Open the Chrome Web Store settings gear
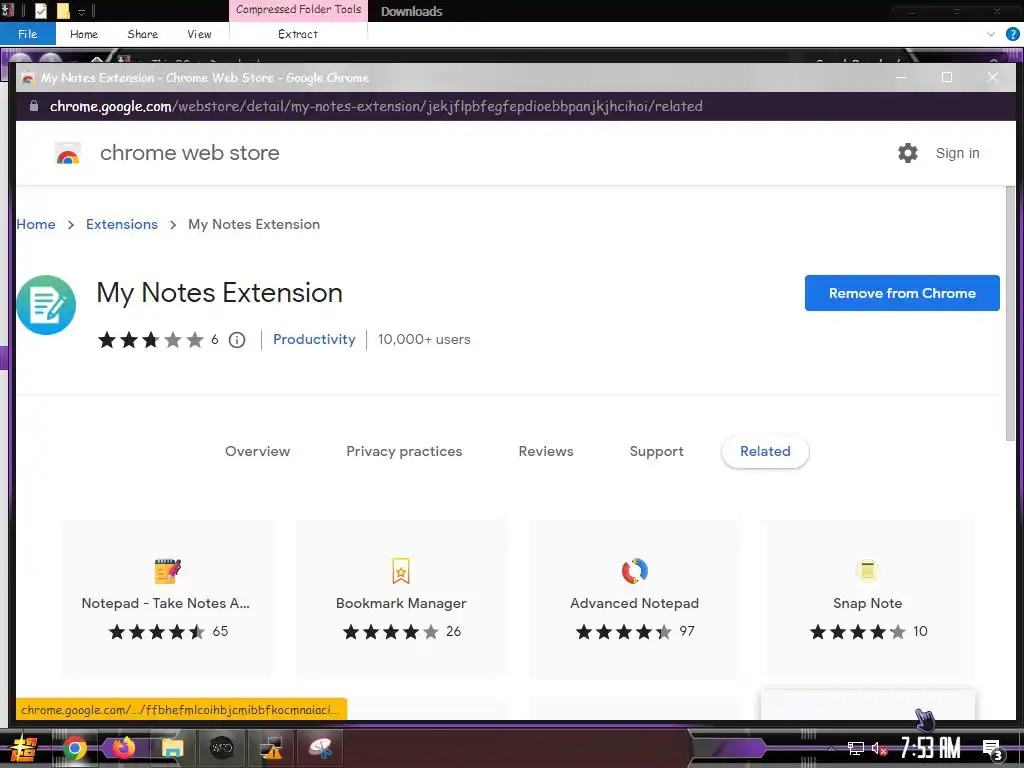Image resolution: width=1024 pixels, height=768 pixels. coord(908,153)
